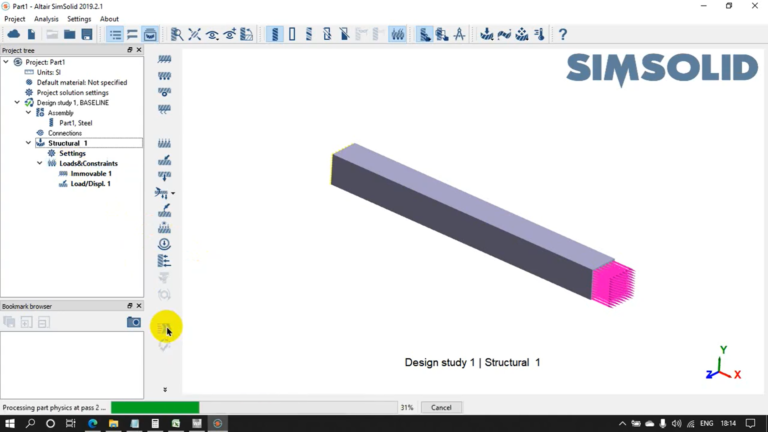This screenshot has height=432, width=768.
Task: Open help with the question mark icon
Action: click(x=563, y=34)
